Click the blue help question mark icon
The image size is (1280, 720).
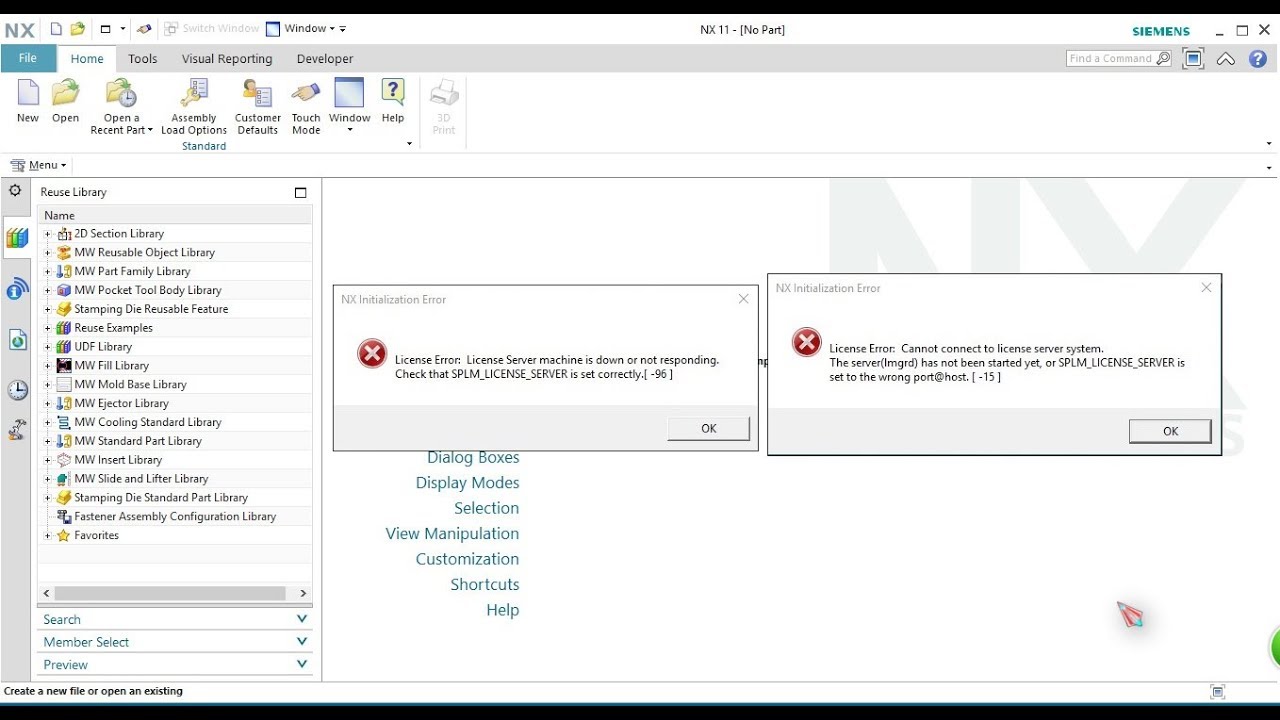[1258, 59]
